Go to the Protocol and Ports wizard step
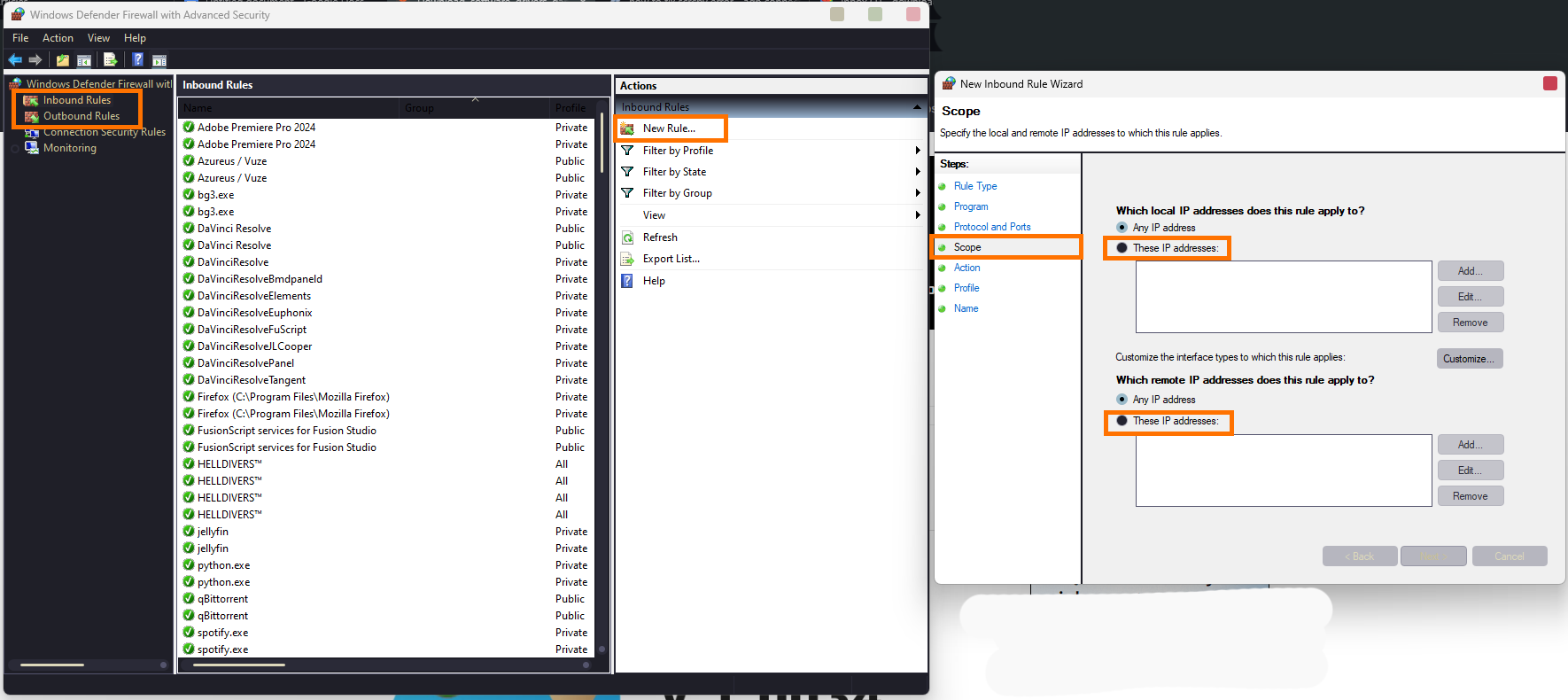The image size is (1568, 700). [x=992, y=227]
